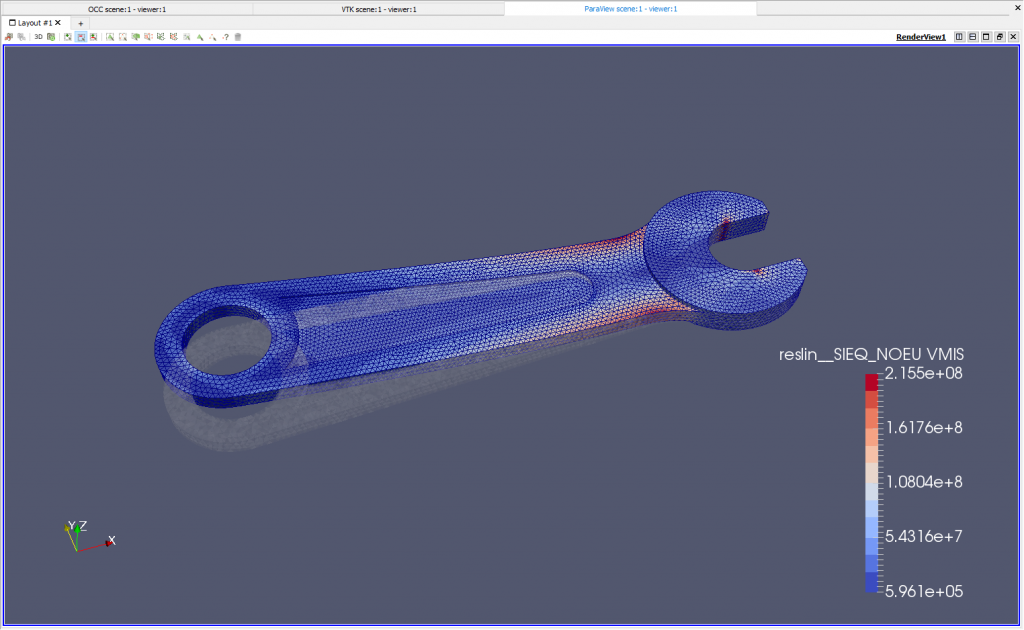
Task: Select ParaView scene:1 viewer tab
Action: coord(630,9)
